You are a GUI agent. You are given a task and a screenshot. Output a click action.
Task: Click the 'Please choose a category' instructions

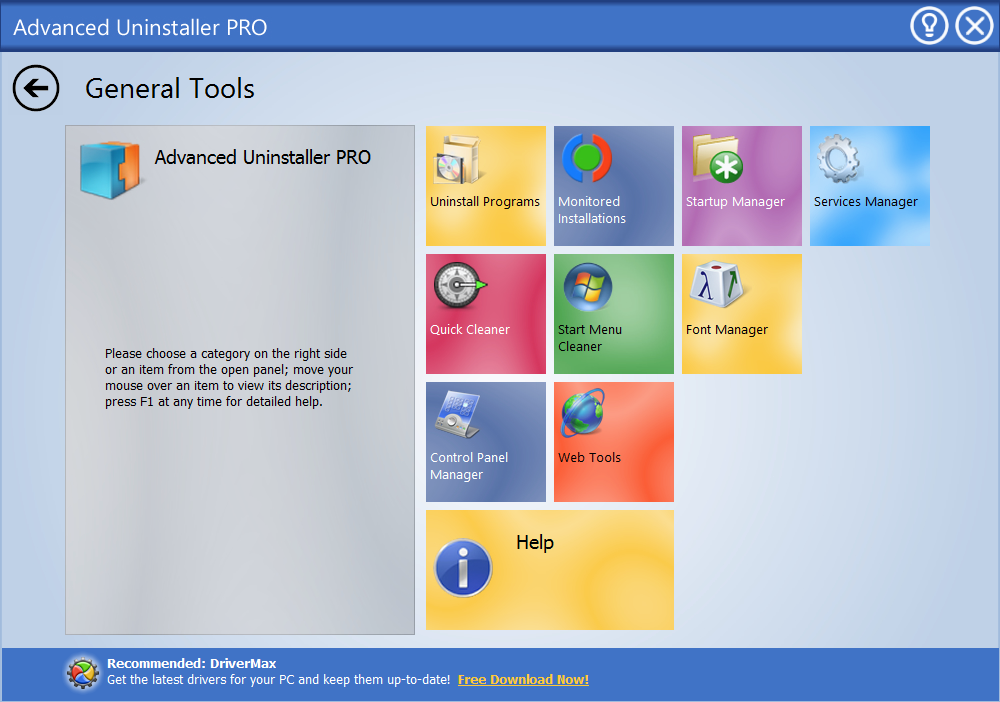click(x=229, y=377)
